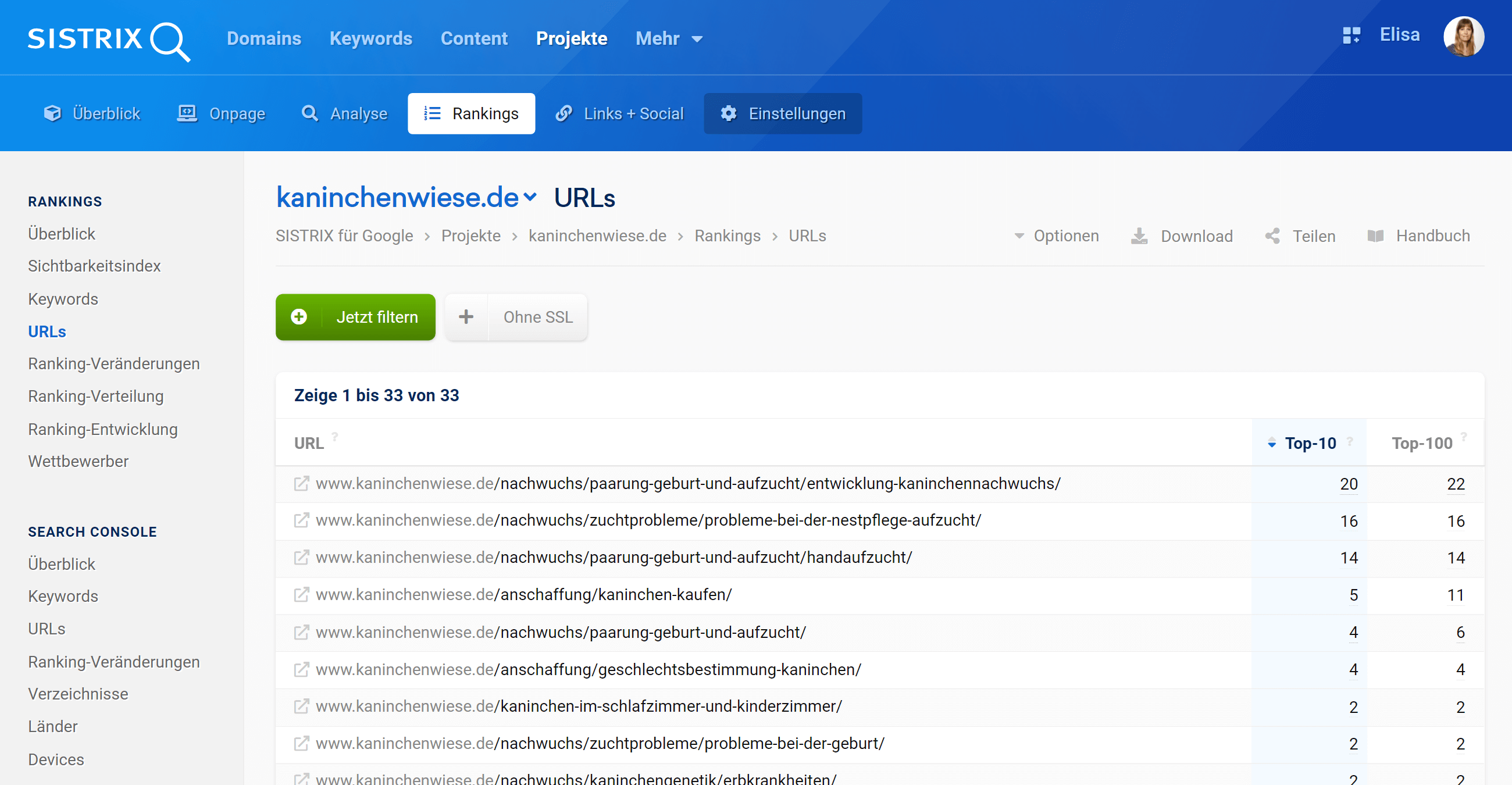The width and height of the screenshot is (1512, 785).
Task: Open external link icon for entwicklung-kaninchennachwuchs URL
Action: 301,483
